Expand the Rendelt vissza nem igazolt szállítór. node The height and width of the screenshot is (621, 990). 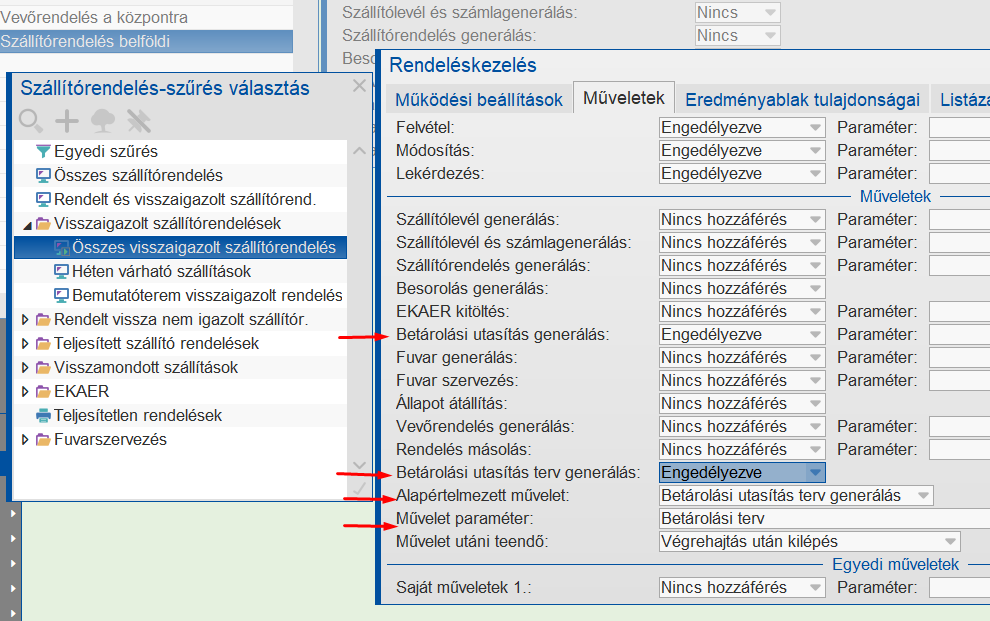click(25, 319)
